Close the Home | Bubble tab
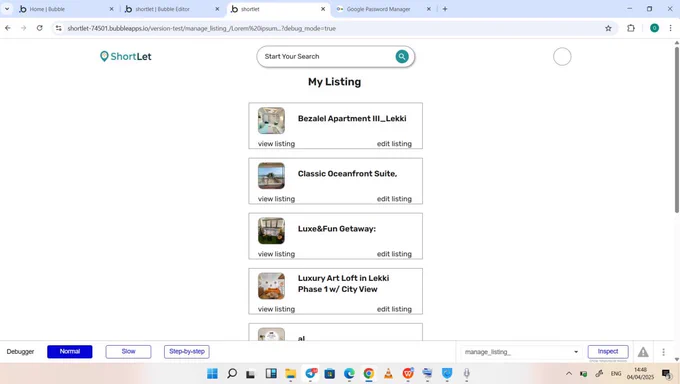680x384 pixels. pos(111,9)
